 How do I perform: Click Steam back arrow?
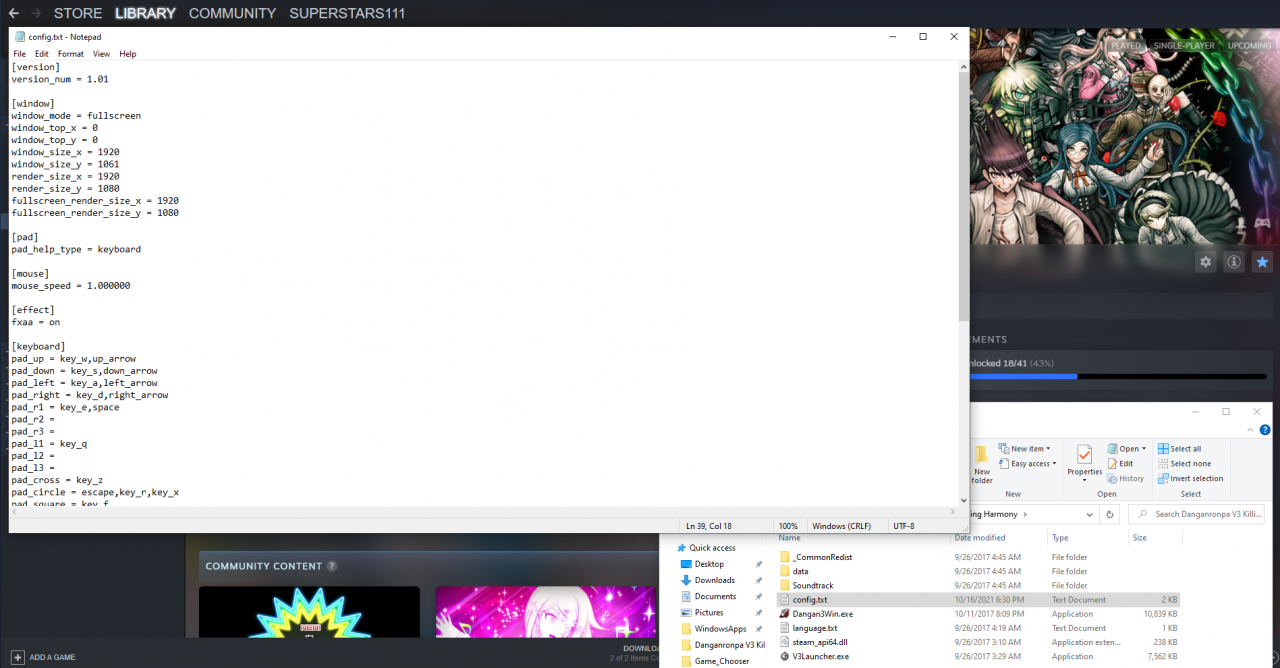13,13
